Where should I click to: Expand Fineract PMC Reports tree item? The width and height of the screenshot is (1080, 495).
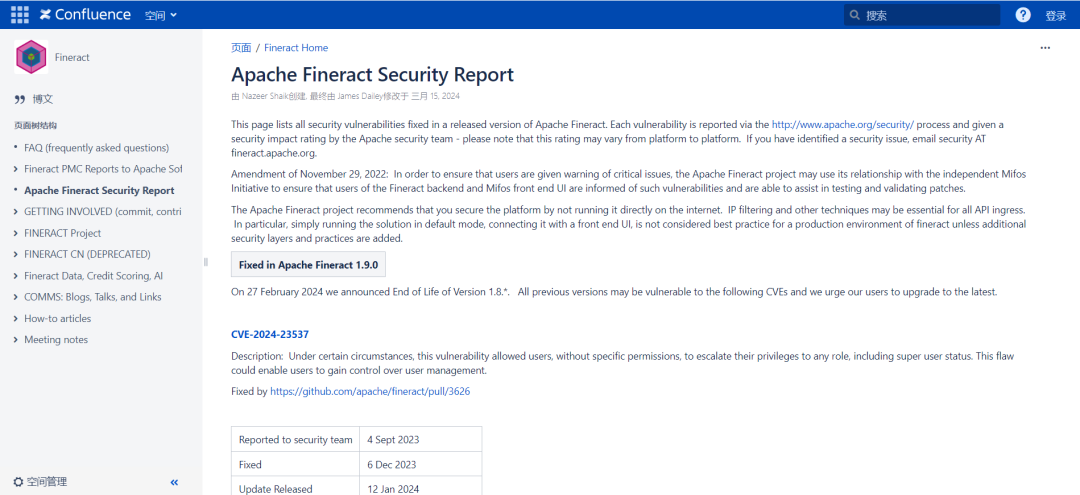(x=16, y=169)
